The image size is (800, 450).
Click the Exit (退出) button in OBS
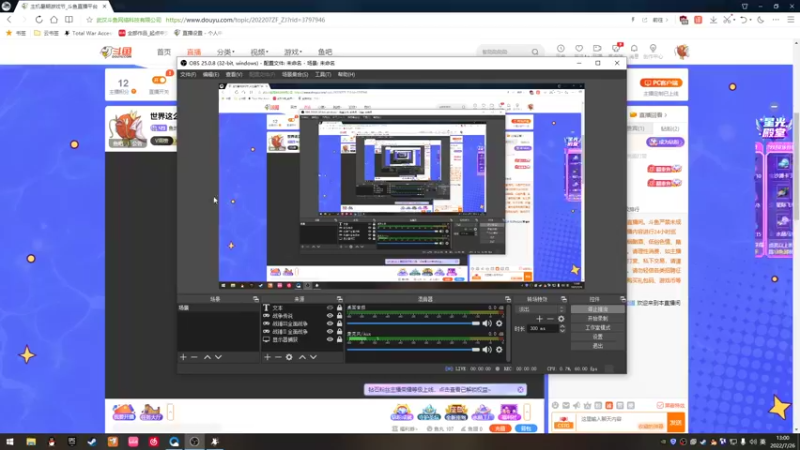pos(597,346)
